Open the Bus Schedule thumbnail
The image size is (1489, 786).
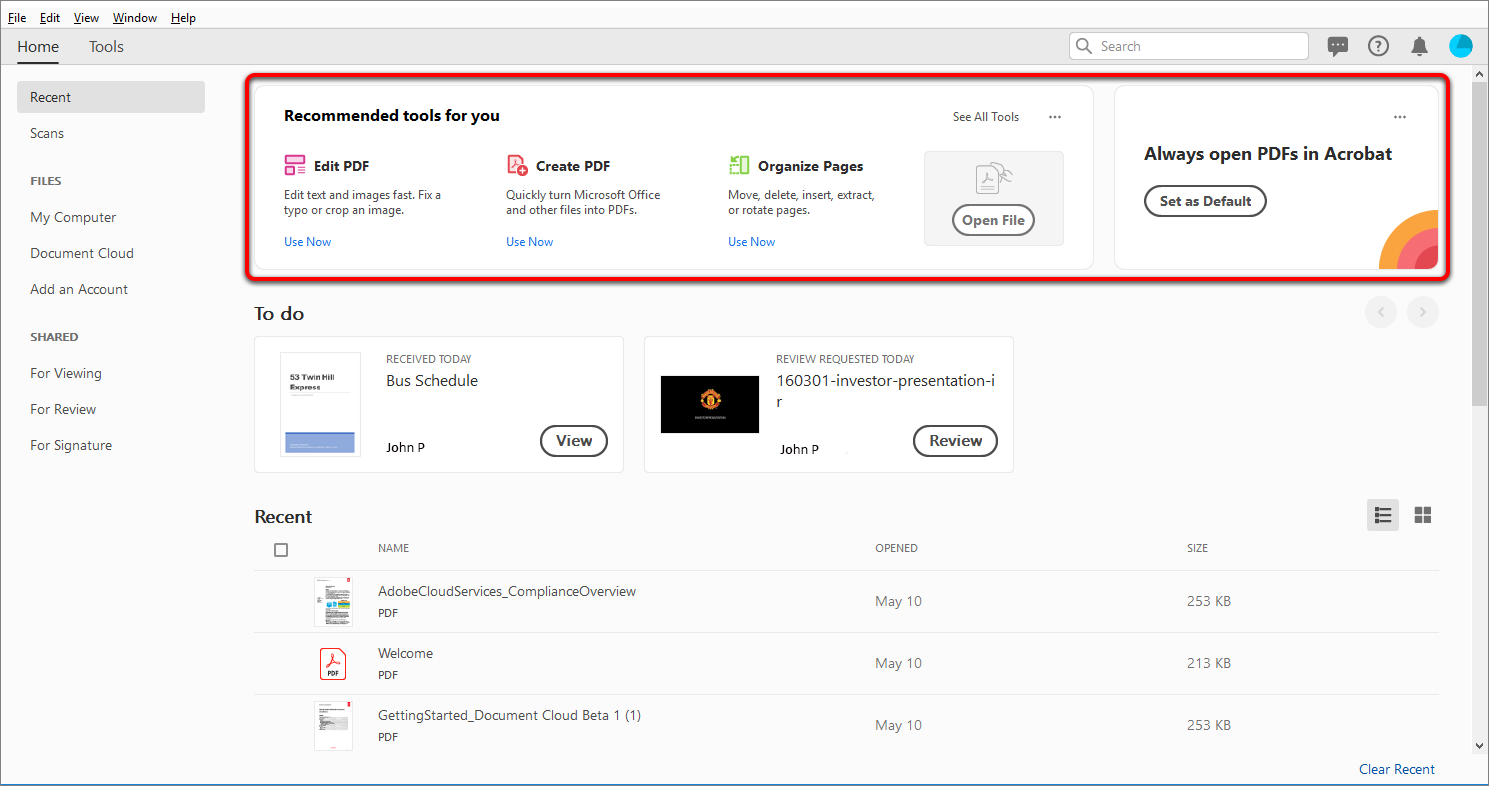(321, 404)
